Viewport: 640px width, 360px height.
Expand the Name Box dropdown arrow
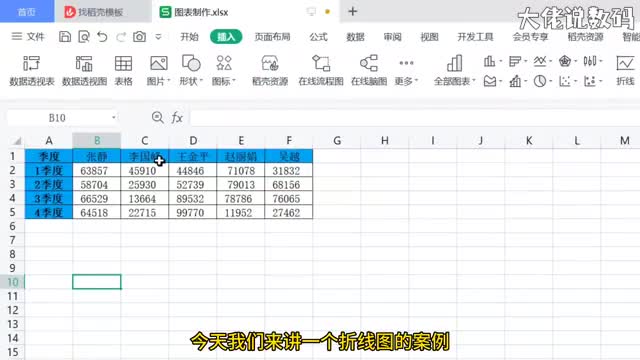[114, 118]
